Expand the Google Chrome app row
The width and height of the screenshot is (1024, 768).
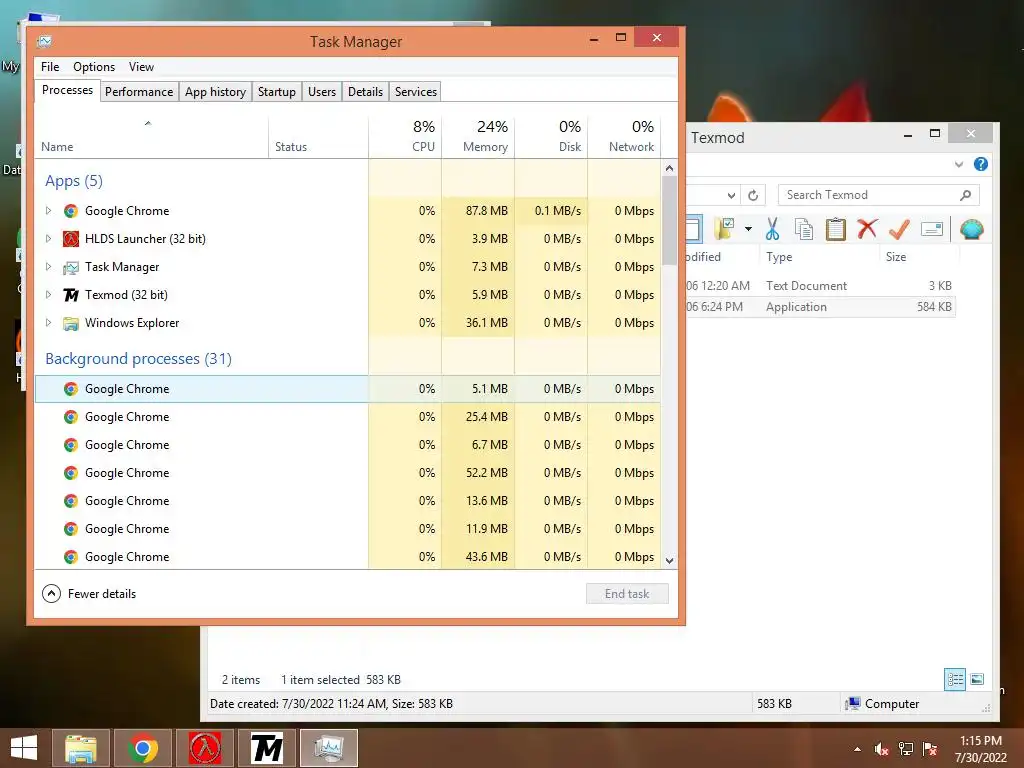(x=48, y=210)
